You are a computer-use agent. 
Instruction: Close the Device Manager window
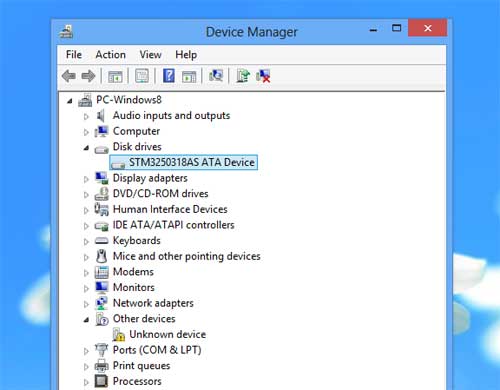428,28
